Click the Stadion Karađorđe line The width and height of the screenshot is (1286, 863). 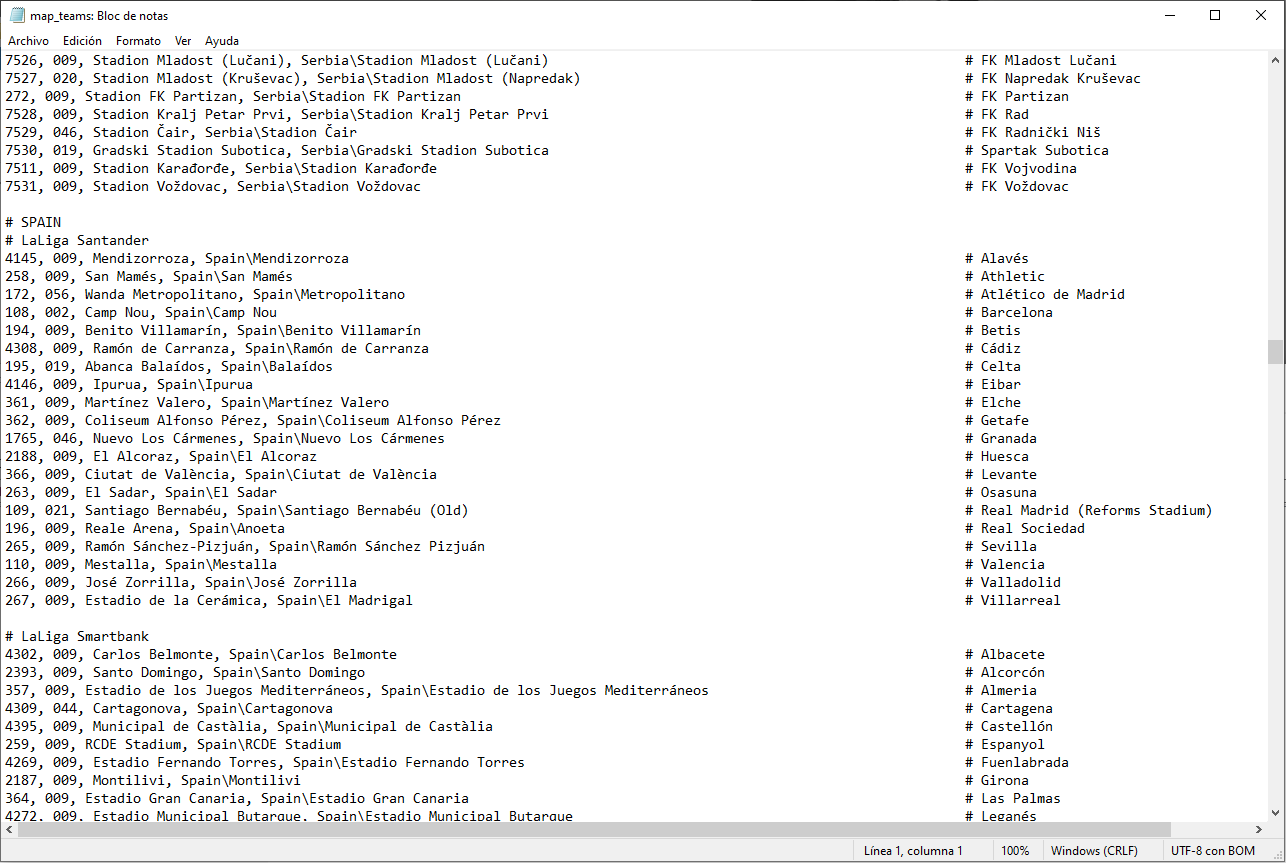[x=221, y=168]
